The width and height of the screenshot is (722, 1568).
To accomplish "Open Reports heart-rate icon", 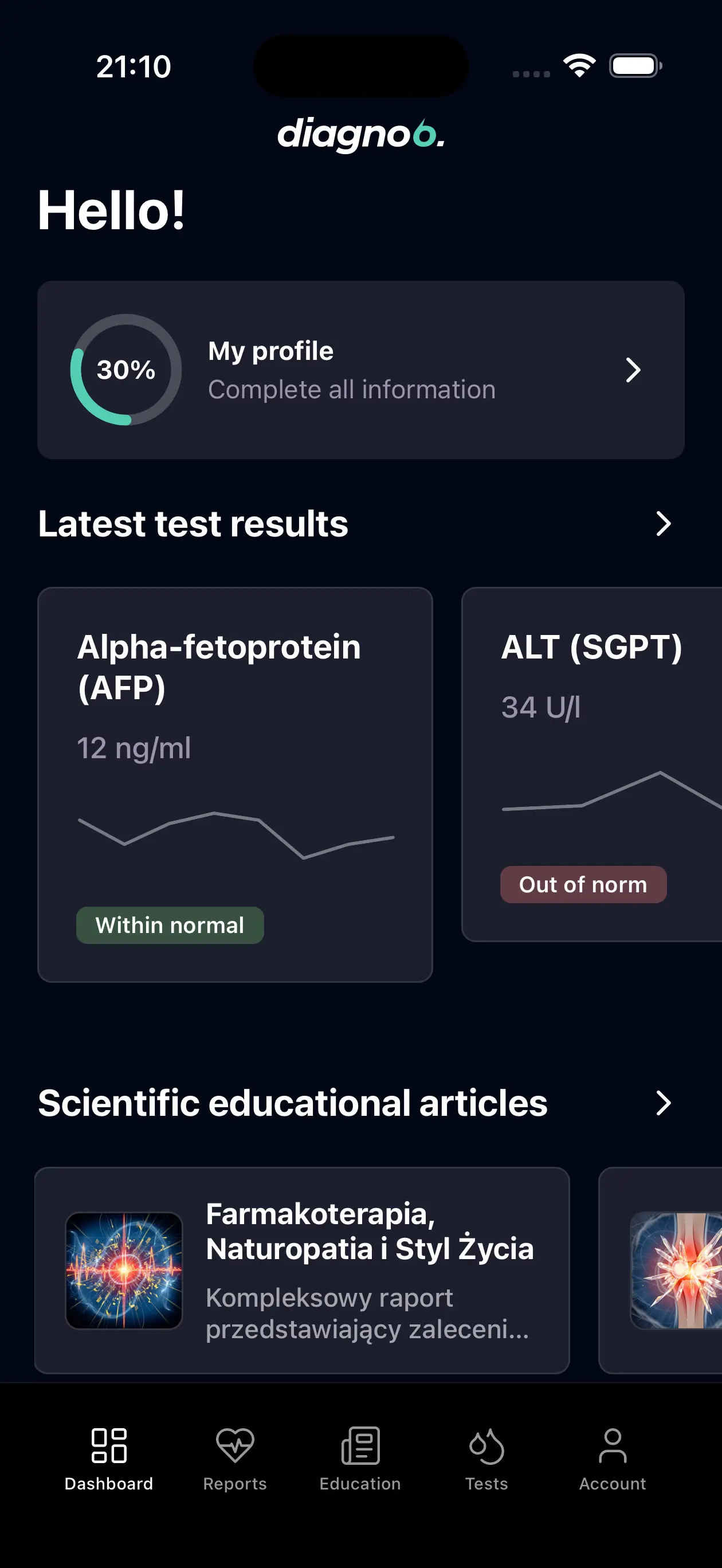I will pyautogui.click(x=235, y=1445).
